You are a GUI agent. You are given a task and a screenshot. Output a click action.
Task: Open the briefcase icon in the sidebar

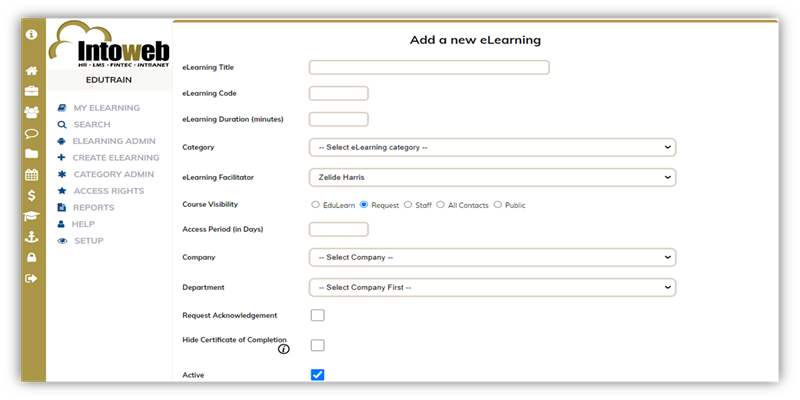(31, 91)
